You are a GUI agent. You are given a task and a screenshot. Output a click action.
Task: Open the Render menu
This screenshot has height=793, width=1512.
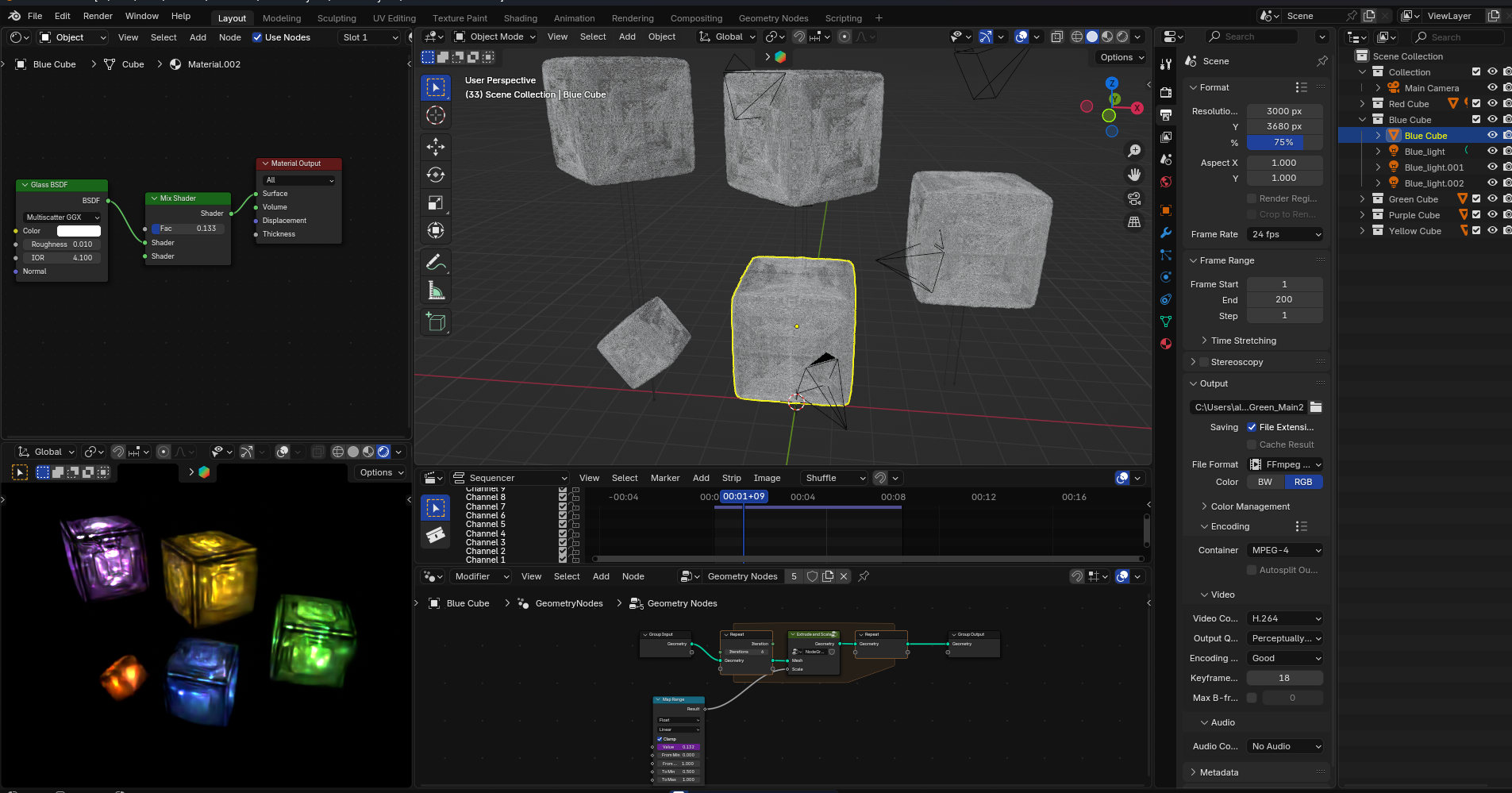pos(98,16)
